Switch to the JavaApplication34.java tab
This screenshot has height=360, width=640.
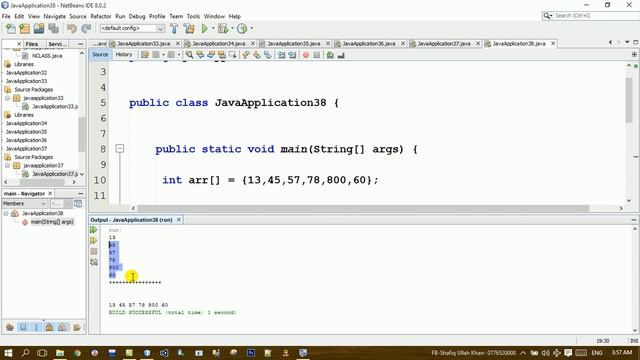(x=219, y=43)
